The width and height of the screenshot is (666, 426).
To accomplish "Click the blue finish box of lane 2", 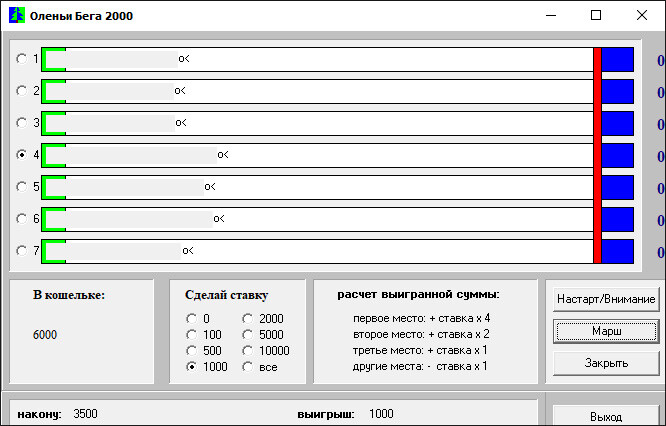I will 618,91.
